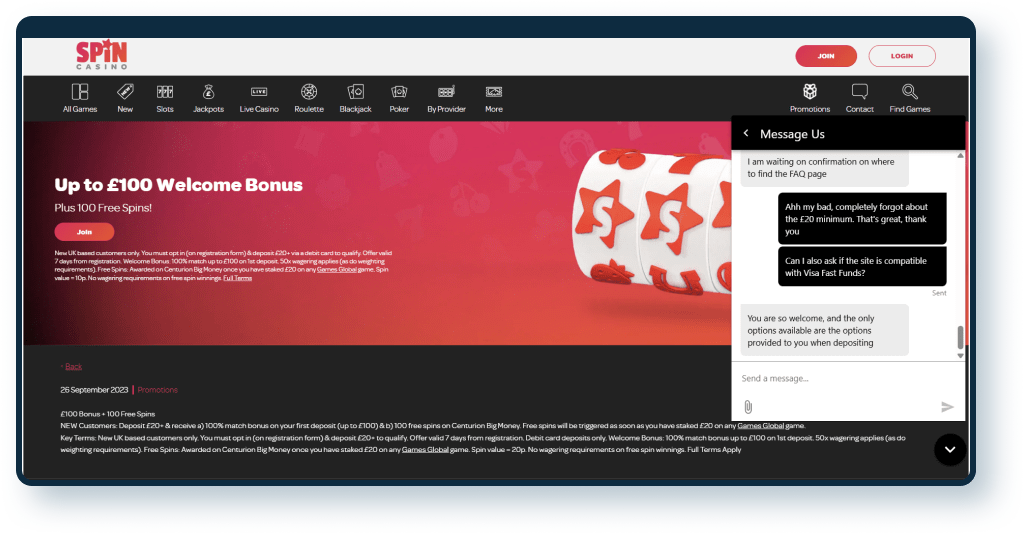This screenshot has width=1024, height=534.
Task: Open the Full Terms link in banner
Action: [x=237, y=278]
